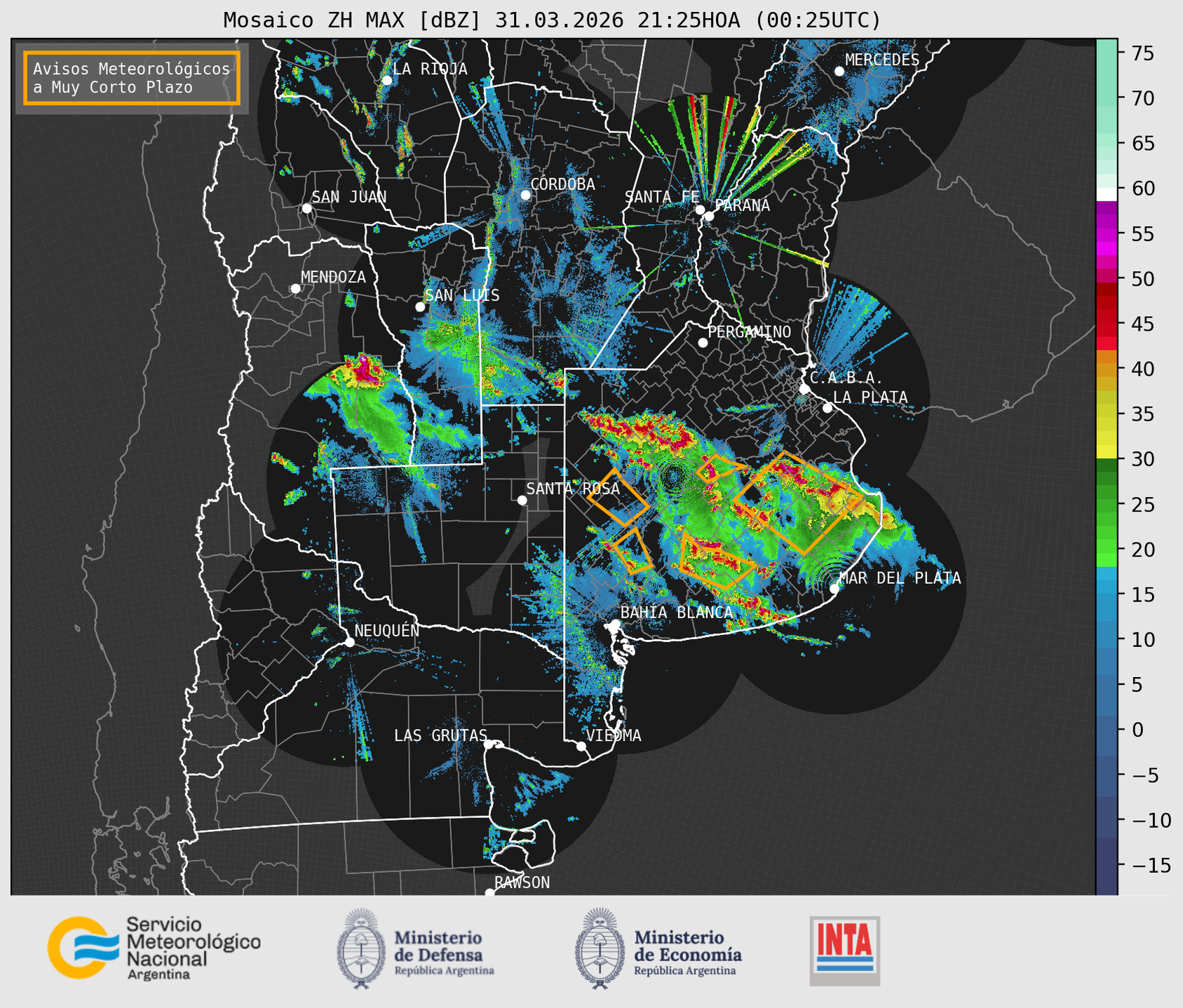Viewport: 1183px width, 1008px height.
Task: Click the Mendoza city marker dot
Action: click(x=296, y=289)
